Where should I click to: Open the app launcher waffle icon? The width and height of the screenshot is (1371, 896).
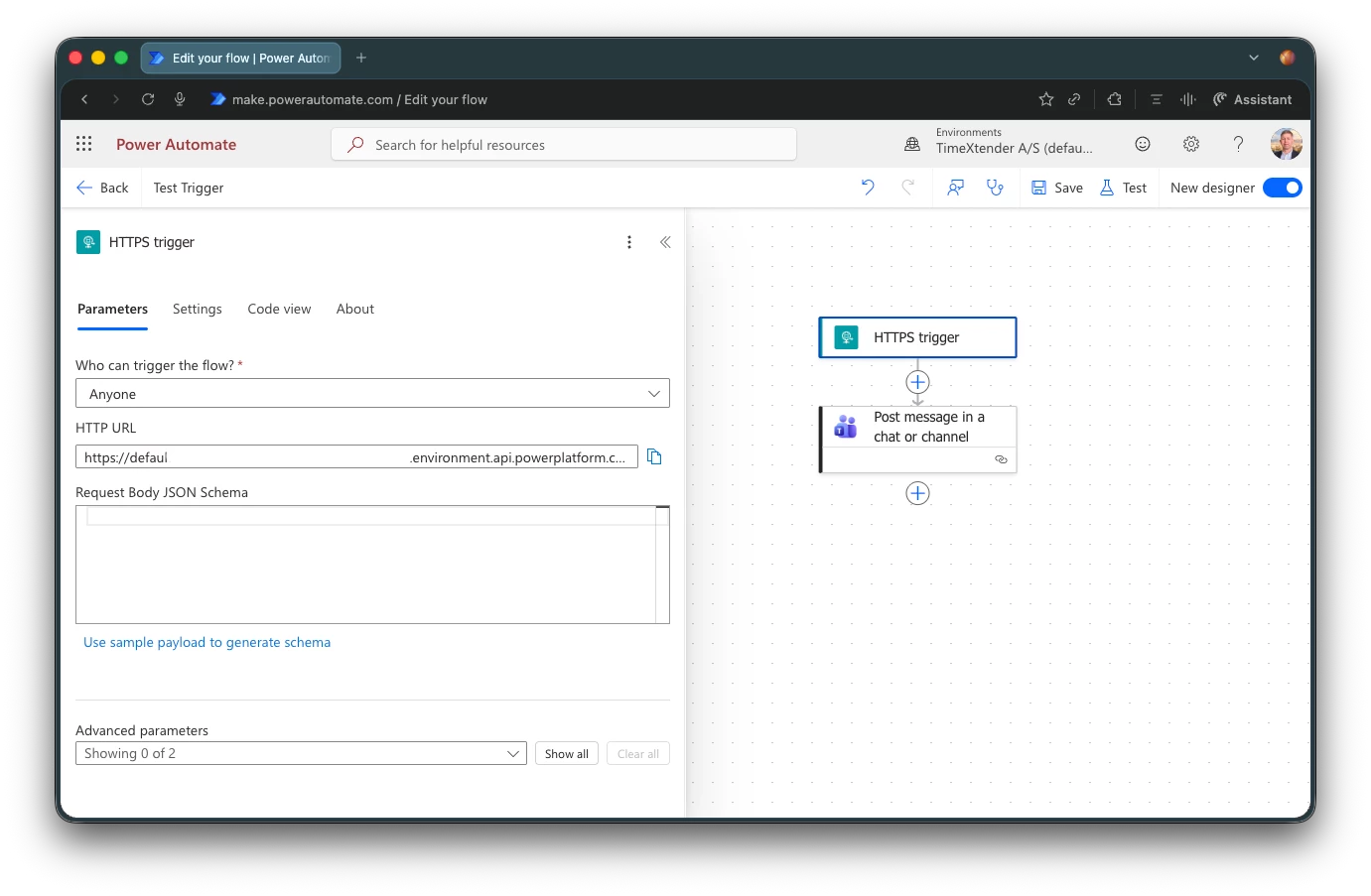(84, 144)
